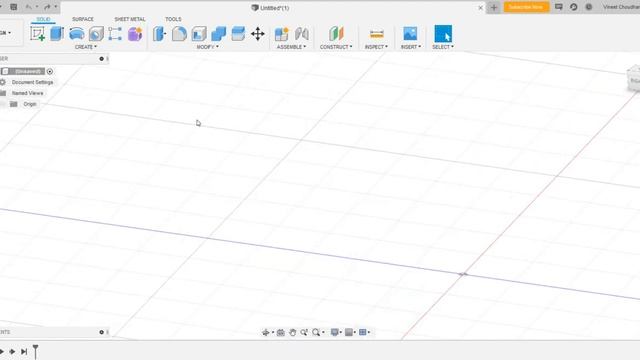The image size is (640, 360).
Task: Open a new design tab with plus
Action: click(x=494, y=7)
